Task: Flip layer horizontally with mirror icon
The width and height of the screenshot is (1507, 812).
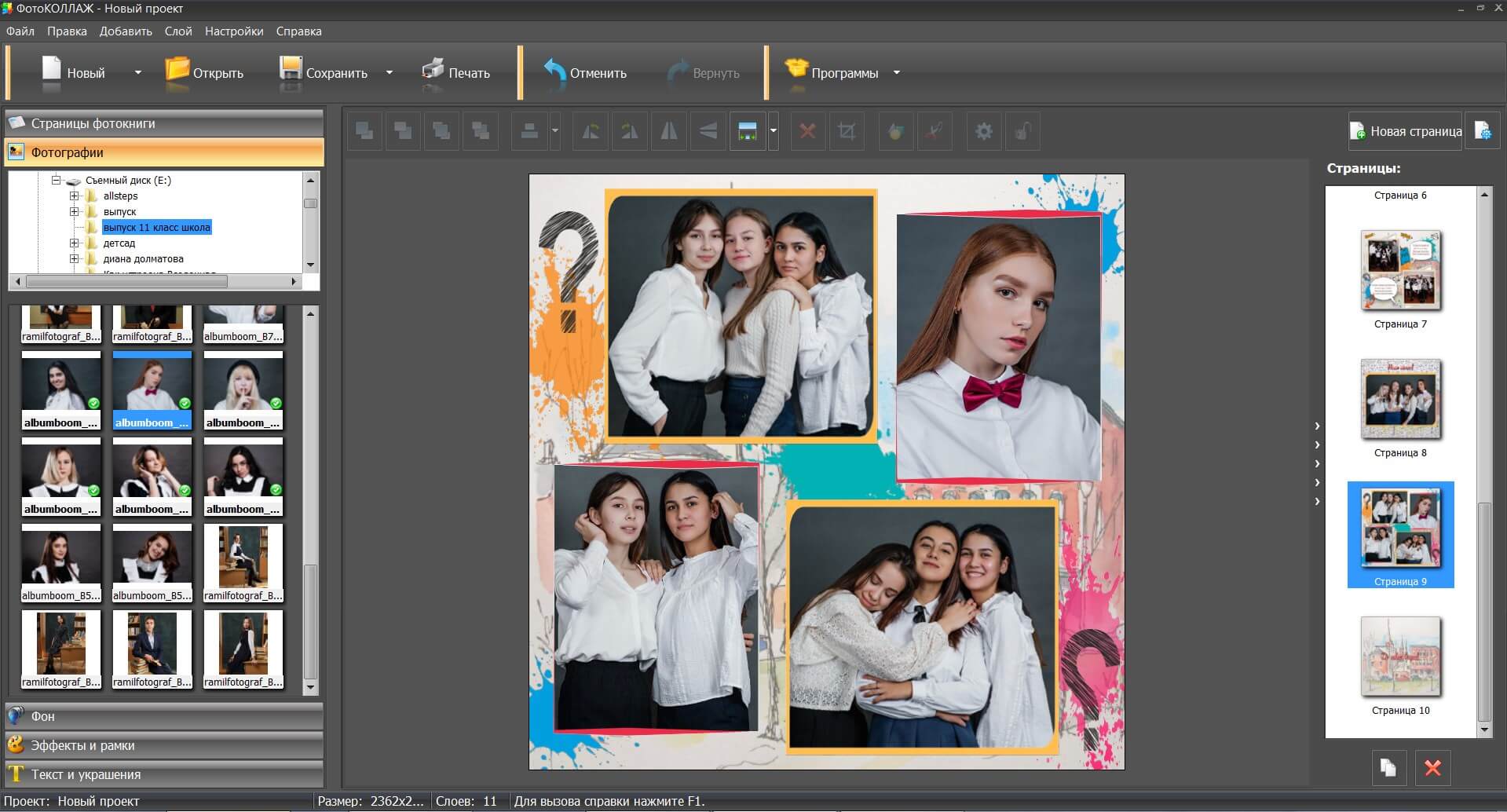Action: 668,131
